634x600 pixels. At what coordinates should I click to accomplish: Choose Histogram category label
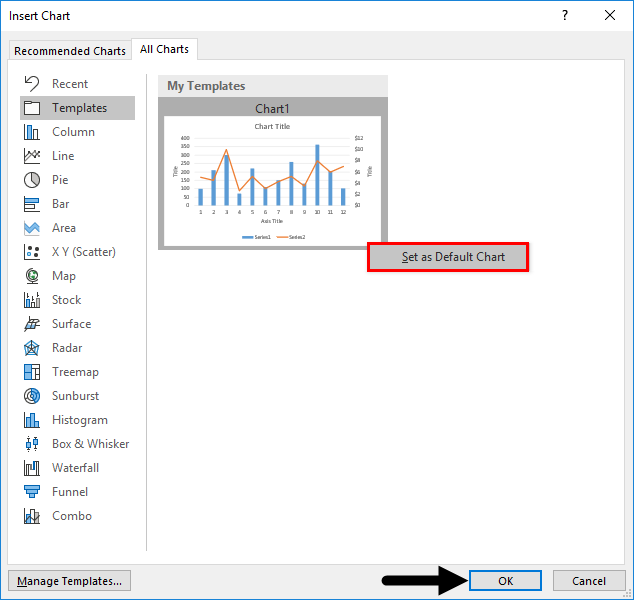tap(80, 420)
